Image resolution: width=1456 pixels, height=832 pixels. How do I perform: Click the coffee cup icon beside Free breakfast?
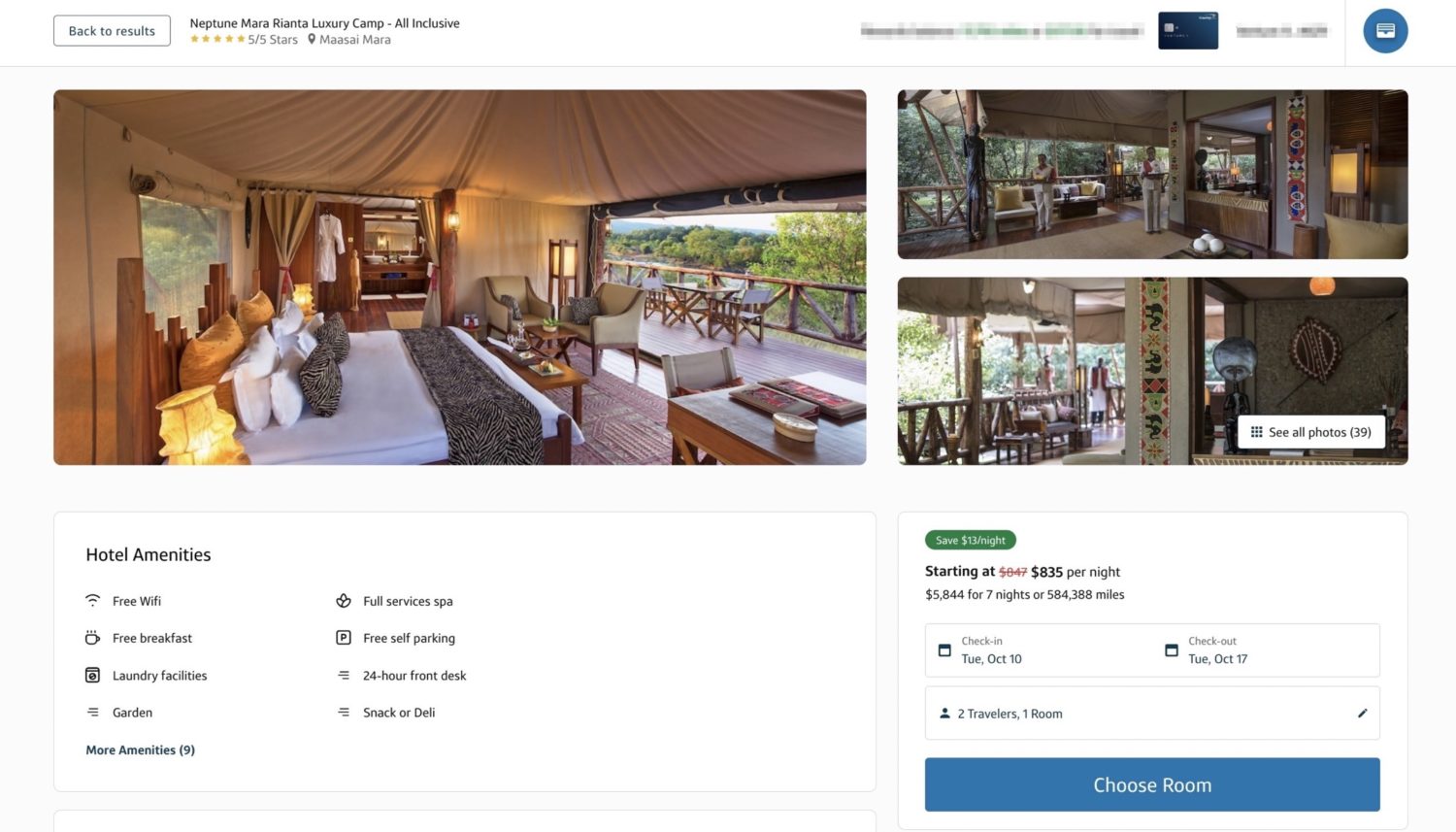(x=92, y=637)
